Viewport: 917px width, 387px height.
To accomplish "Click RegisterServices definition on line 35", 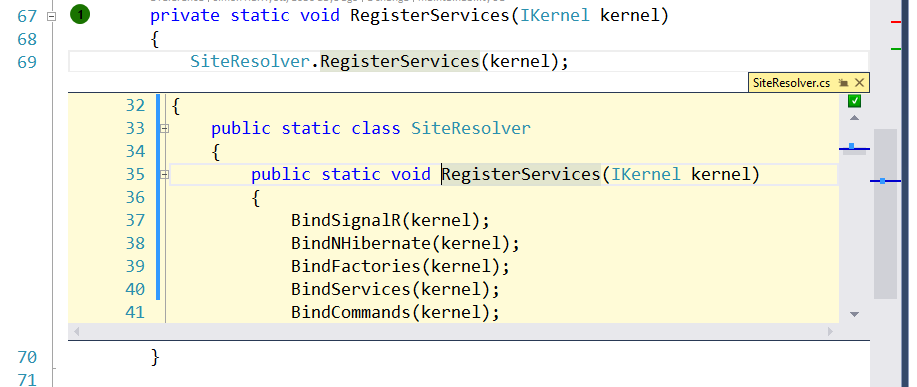I will coord(520,174).
